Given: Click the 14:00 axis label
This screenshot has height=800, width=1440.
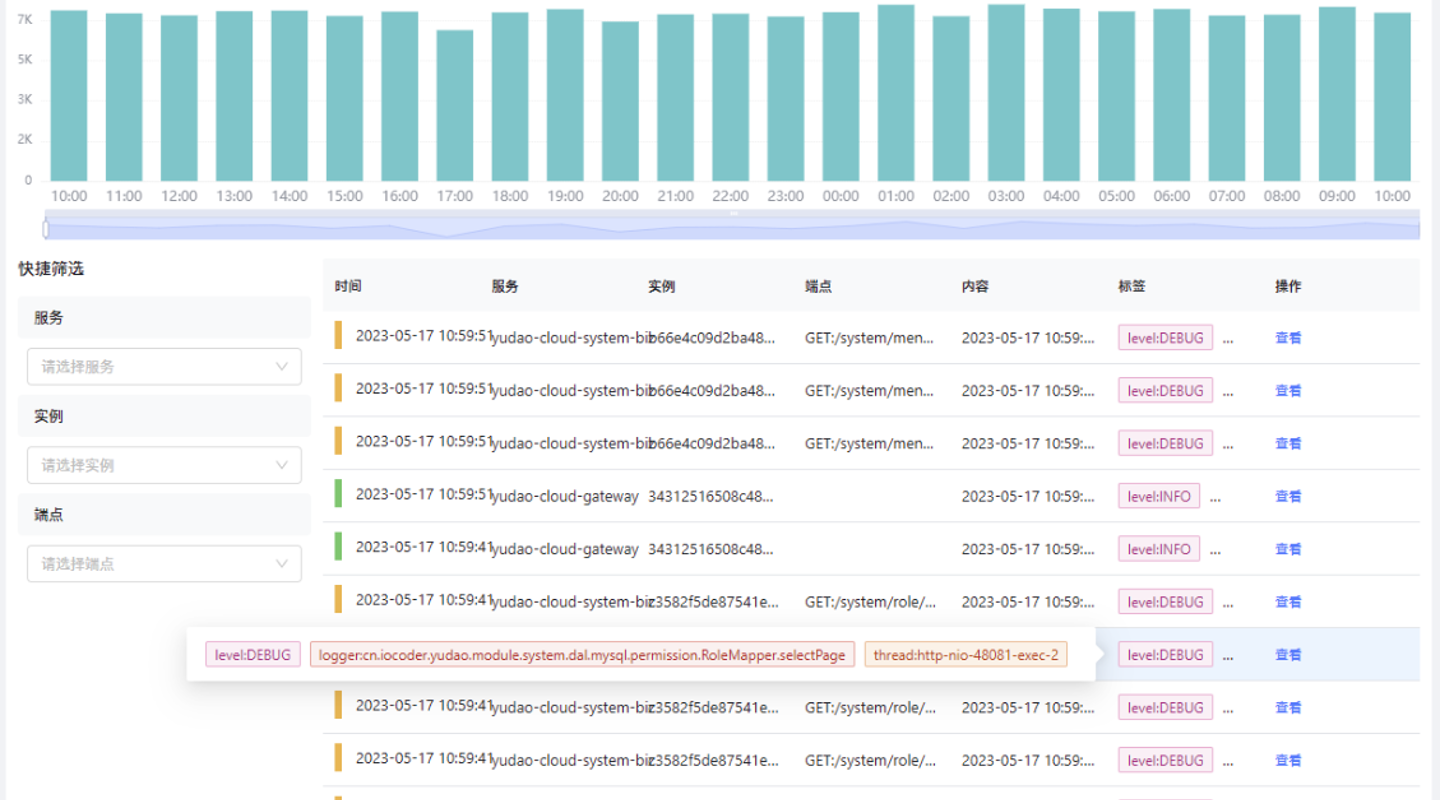Looking at the screenshot, I should (289, 196).
